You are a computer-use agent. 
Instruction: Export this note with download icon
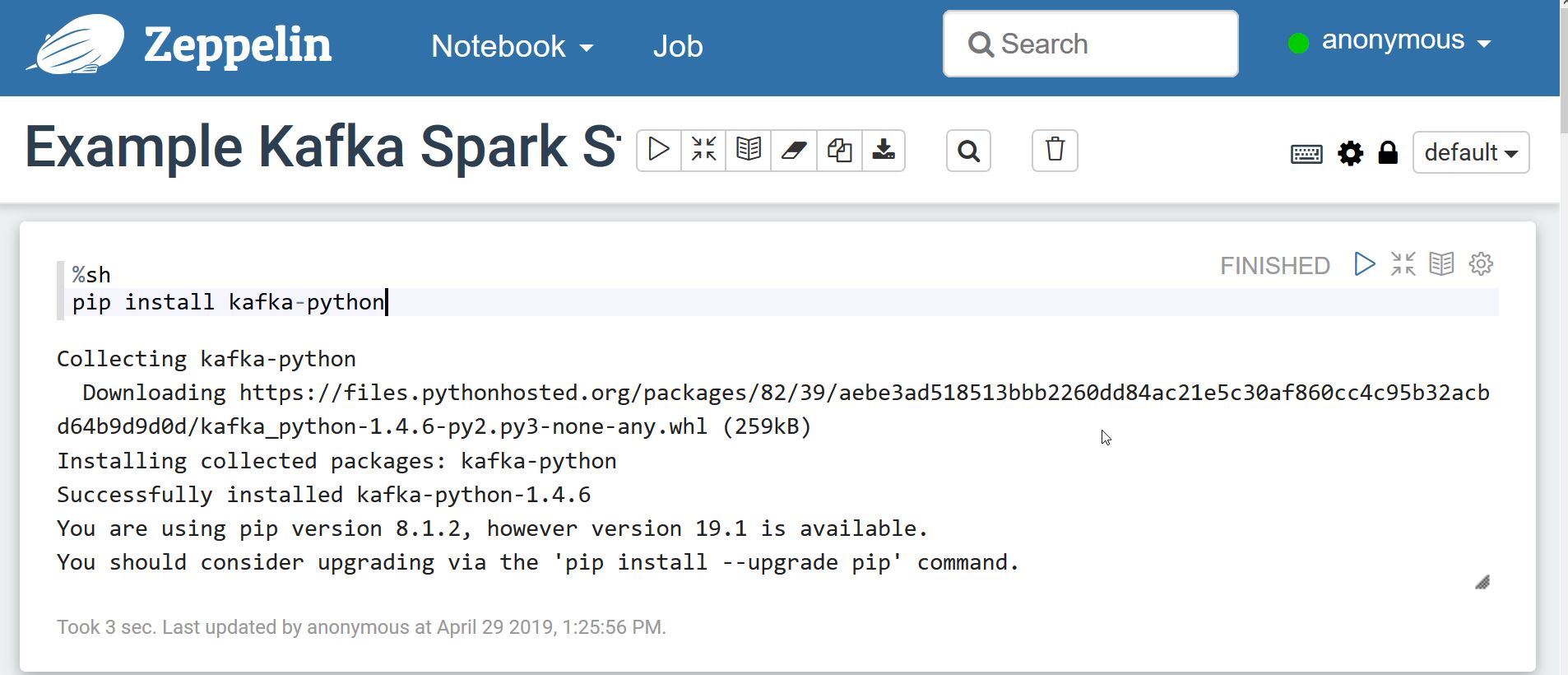[884, 150]
